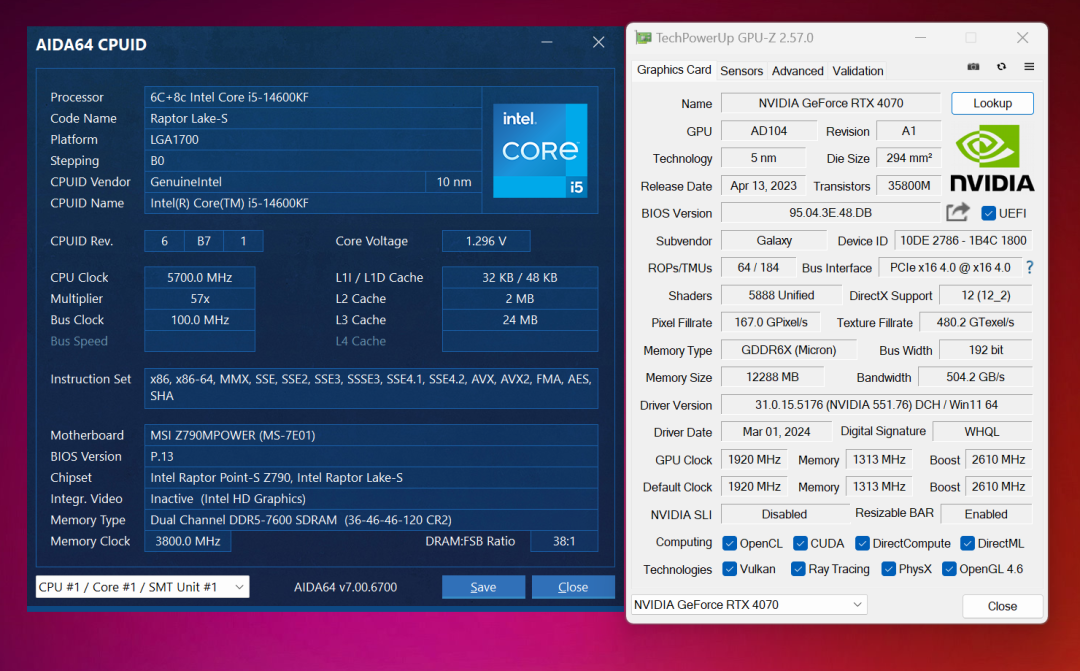Image resolution: width=1080 pixels, height=671 pixels.
Task: Click the DRAM:FSB Ratio value 38:1
Action: (x=564, y=541)
